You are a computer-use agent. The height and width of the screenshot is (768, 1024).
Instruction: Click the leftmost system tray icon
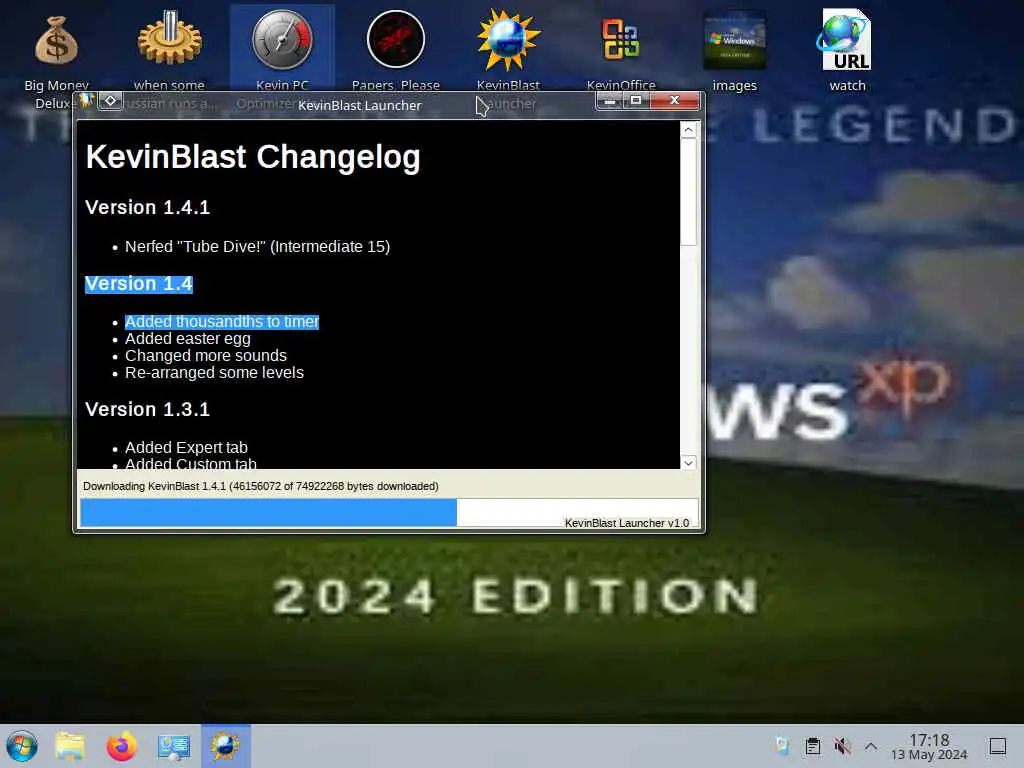782,746
